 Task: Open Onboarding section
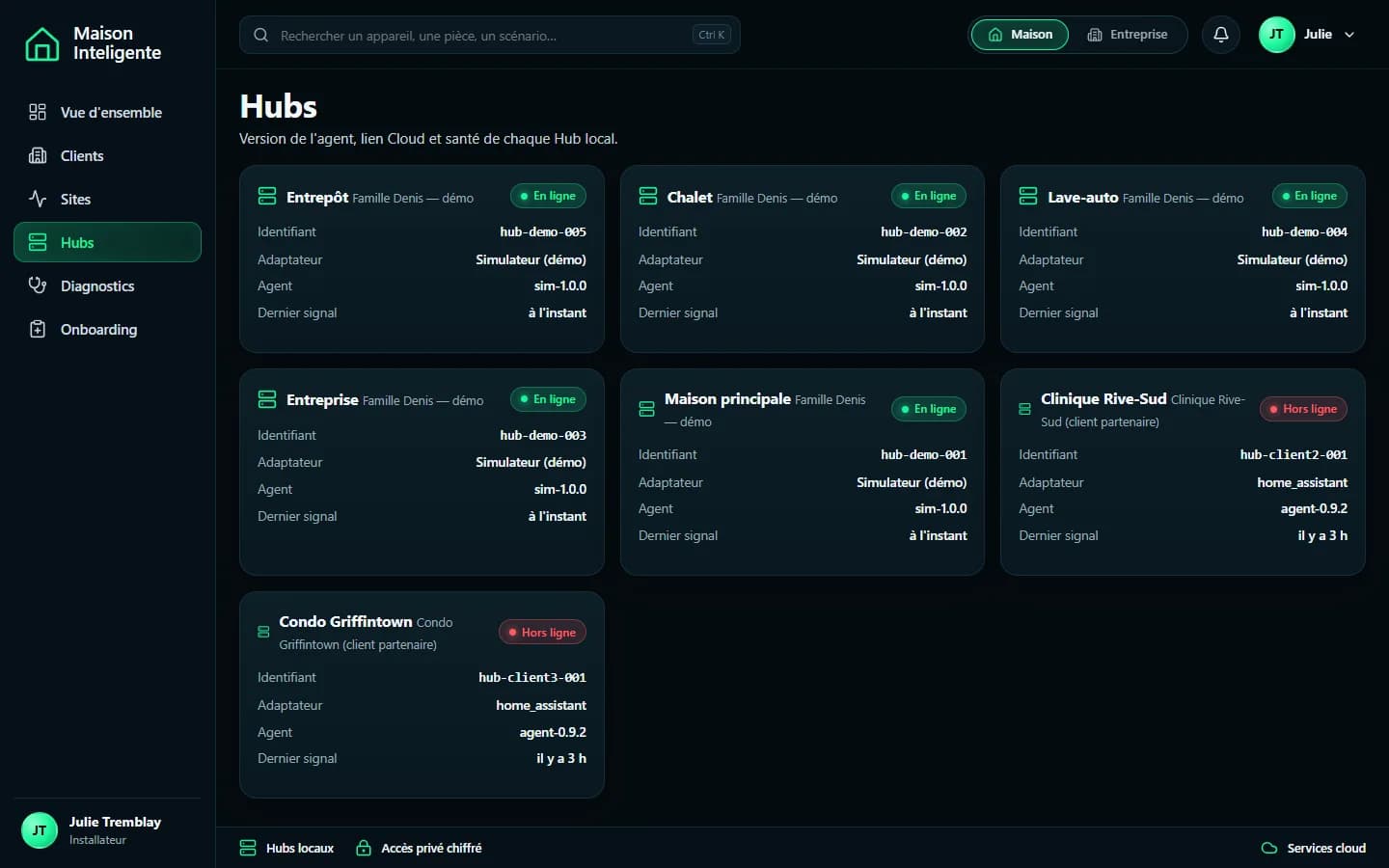[107, 329]
